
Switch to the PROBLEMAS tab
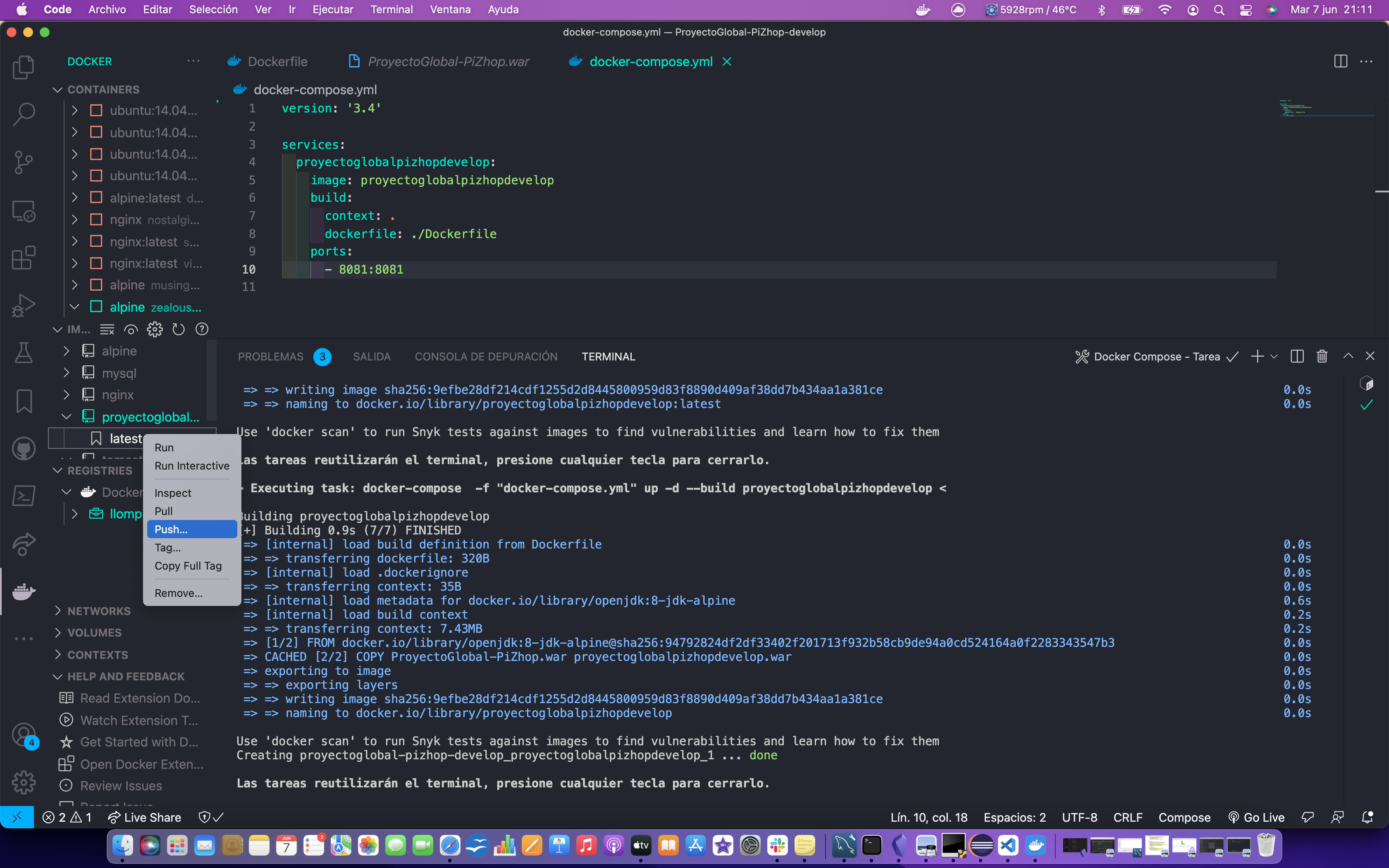[270, 356]
